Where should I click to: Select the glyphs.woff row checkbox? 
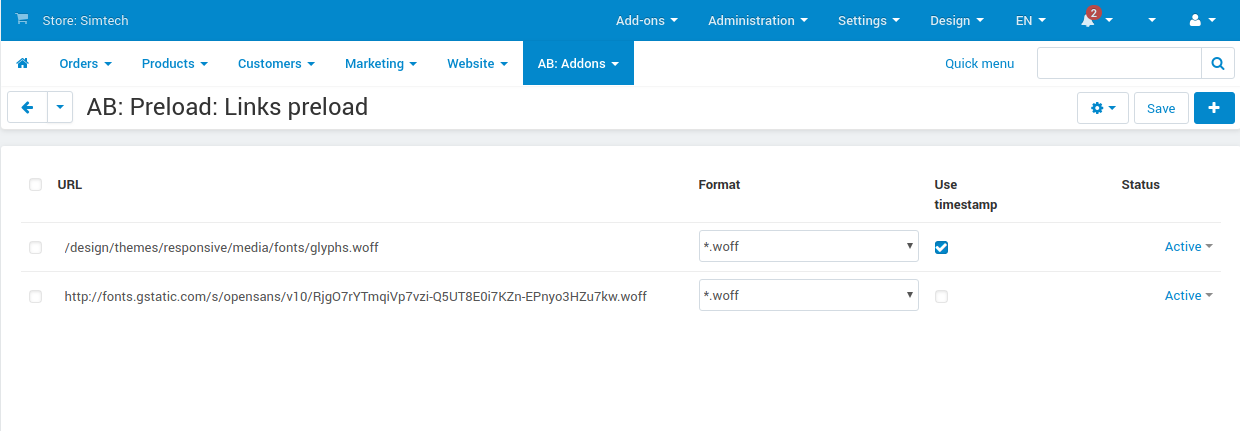coord(36,247)
